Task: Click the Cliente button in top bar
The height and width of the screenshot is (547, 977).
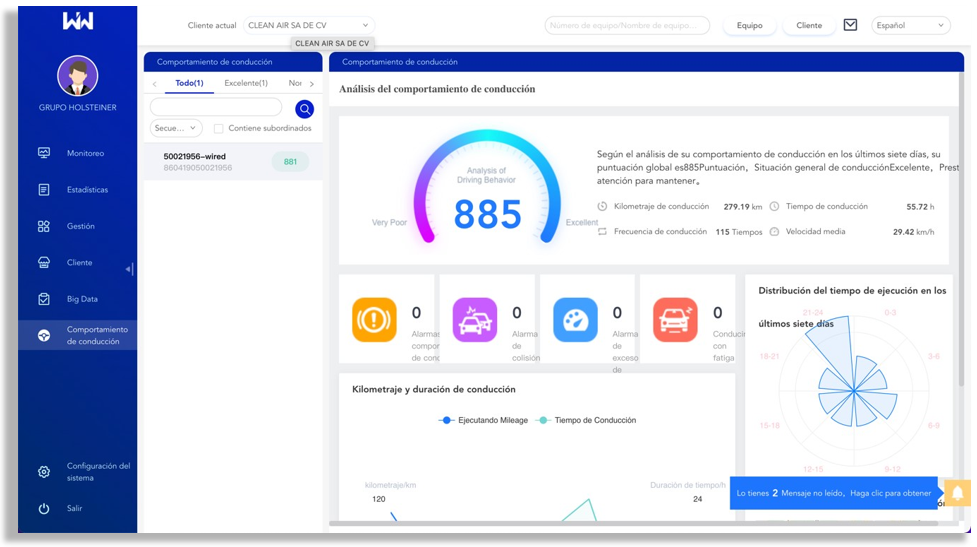Action: [809, 25]
